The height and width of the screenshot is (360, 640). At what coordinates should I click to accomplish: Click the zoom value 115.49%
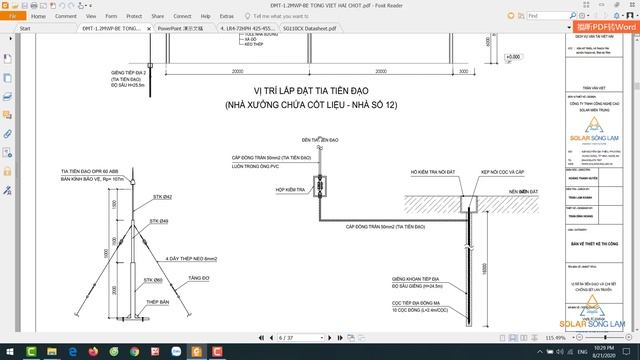tap(555, 338)
